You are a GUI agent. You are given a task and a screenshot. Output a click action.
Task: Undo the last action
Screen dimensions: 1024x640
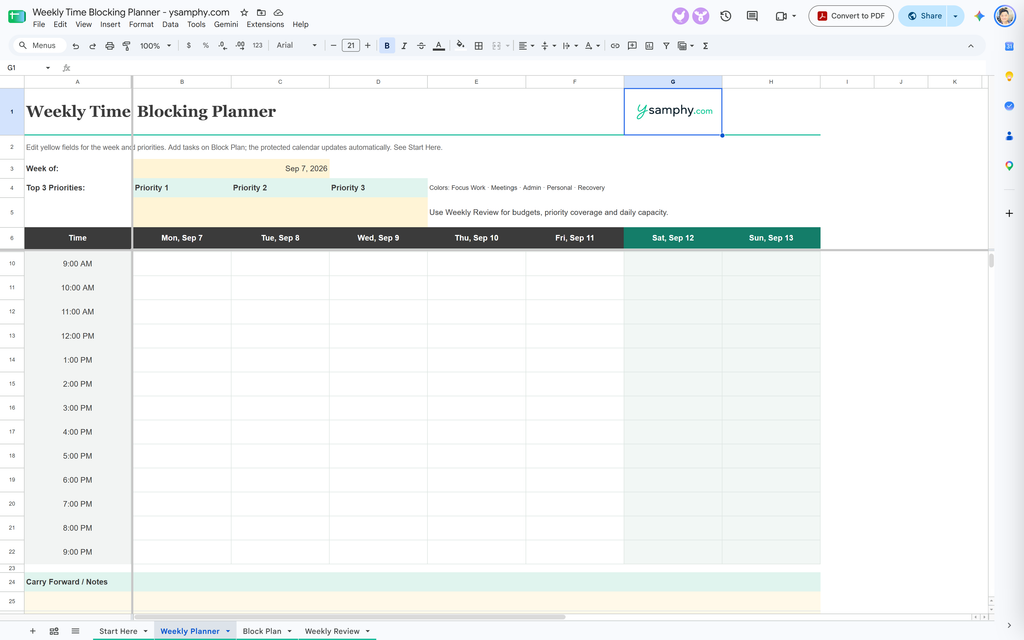[76, 46]
